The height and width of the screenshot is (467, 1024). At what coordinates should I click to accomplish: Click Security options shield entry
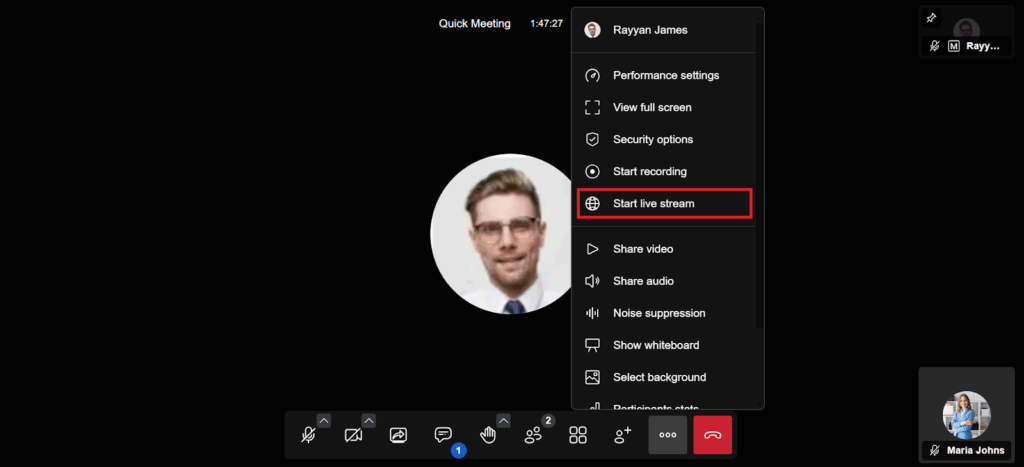coord(652,140)
